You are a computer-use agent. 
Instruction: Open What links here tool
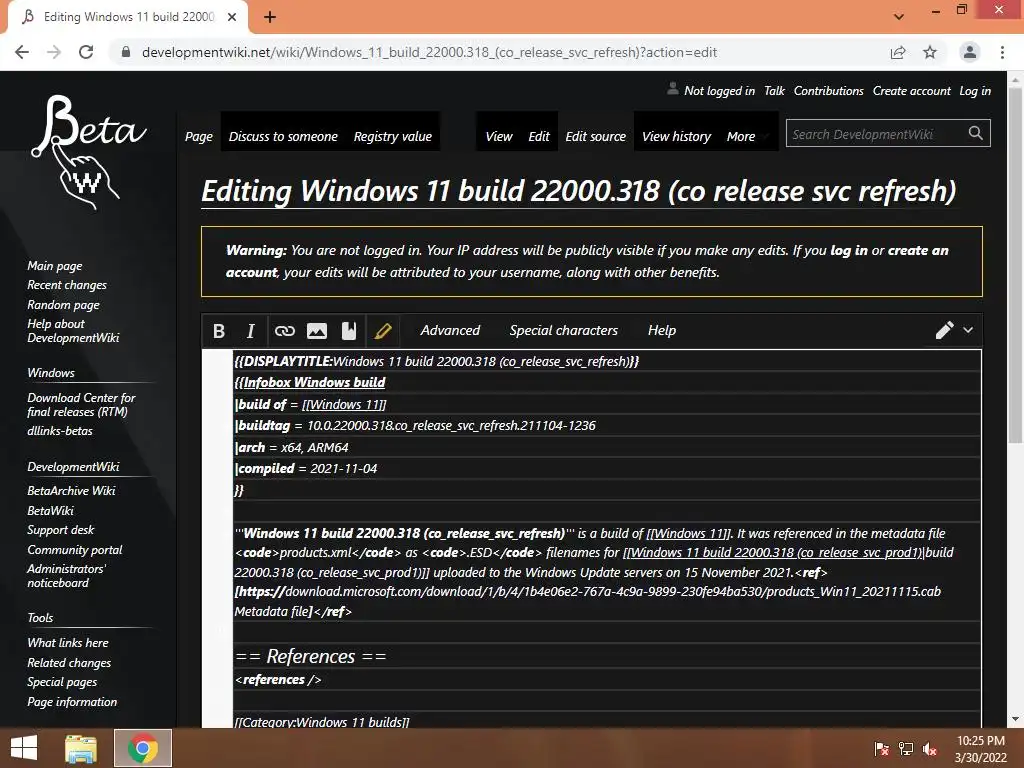tap(68, 643)
